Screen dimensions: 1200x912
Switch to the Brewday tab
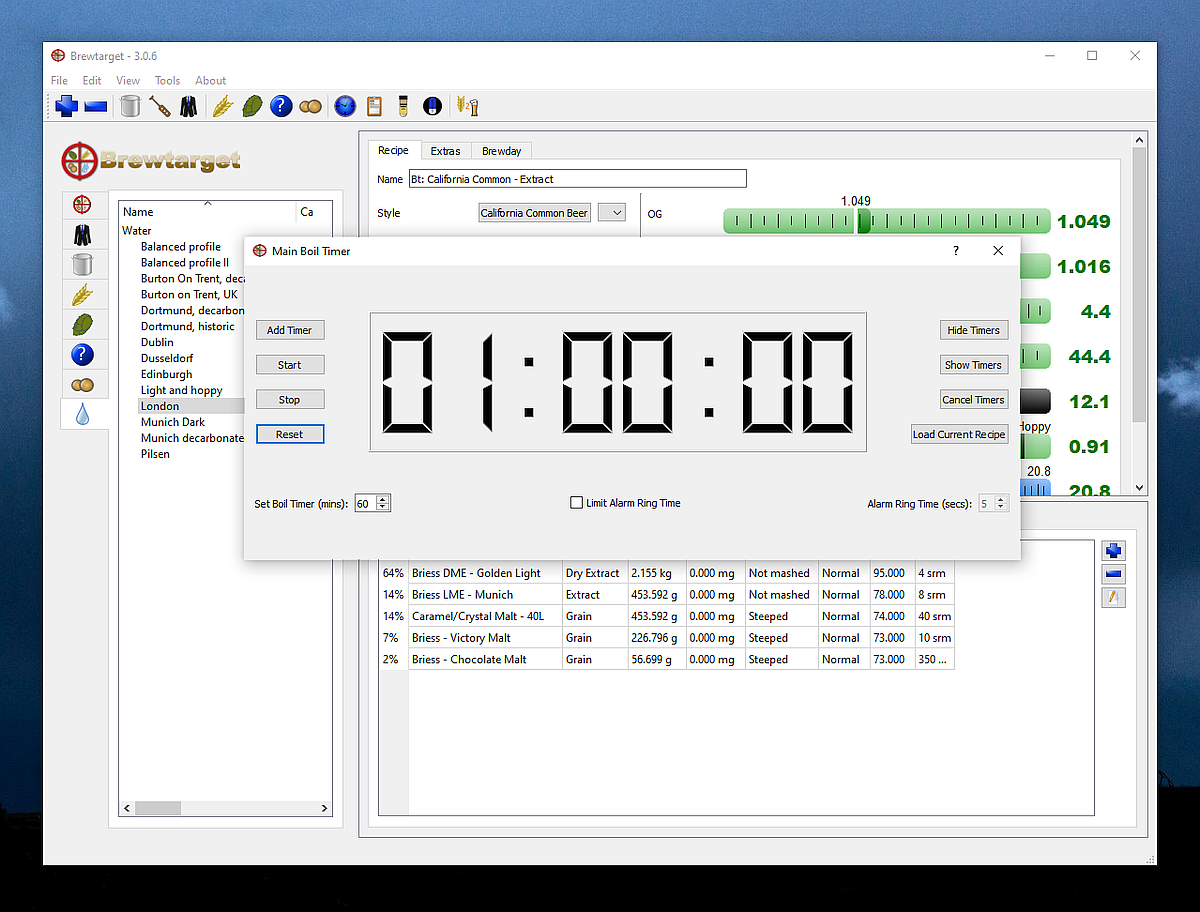pyautogui.click(x=501, y=151)
